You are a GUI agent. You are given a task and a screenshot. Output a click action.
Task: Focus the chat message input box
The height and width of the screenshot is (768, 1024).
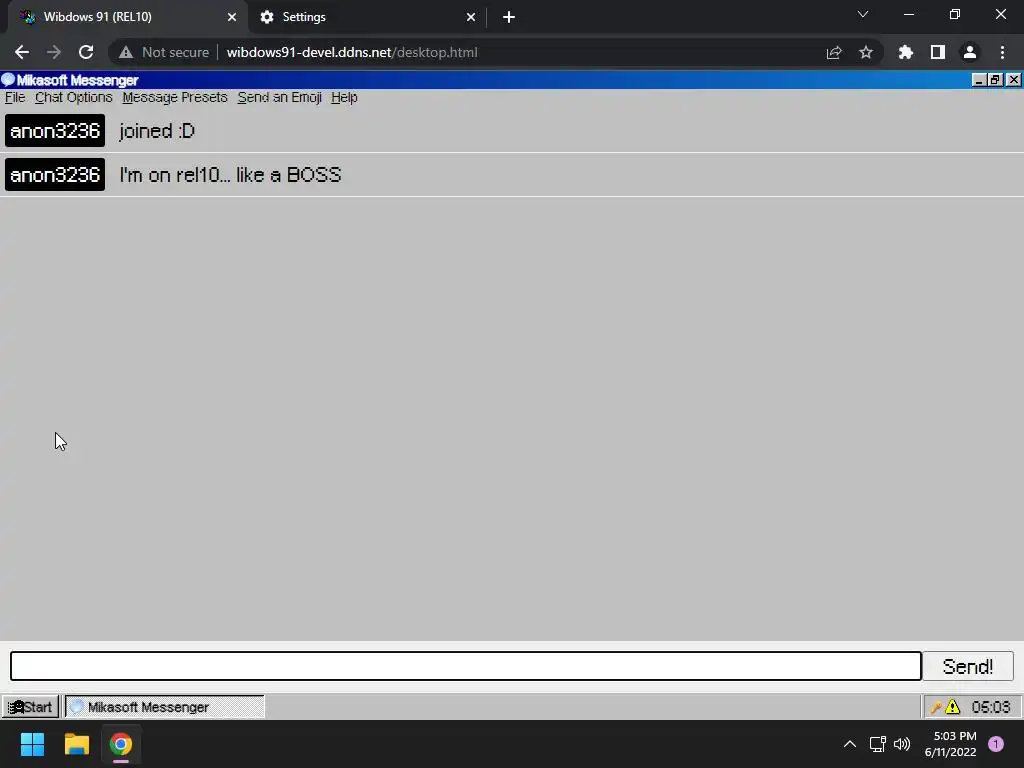[466, 666]
